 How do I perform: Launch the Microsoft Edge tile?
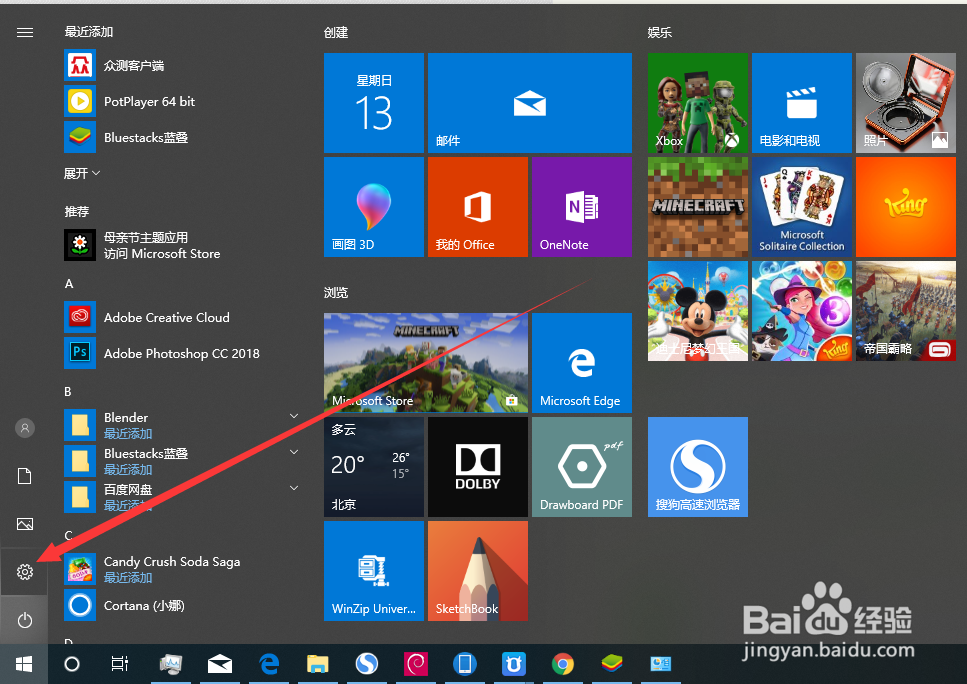[582, 363]
